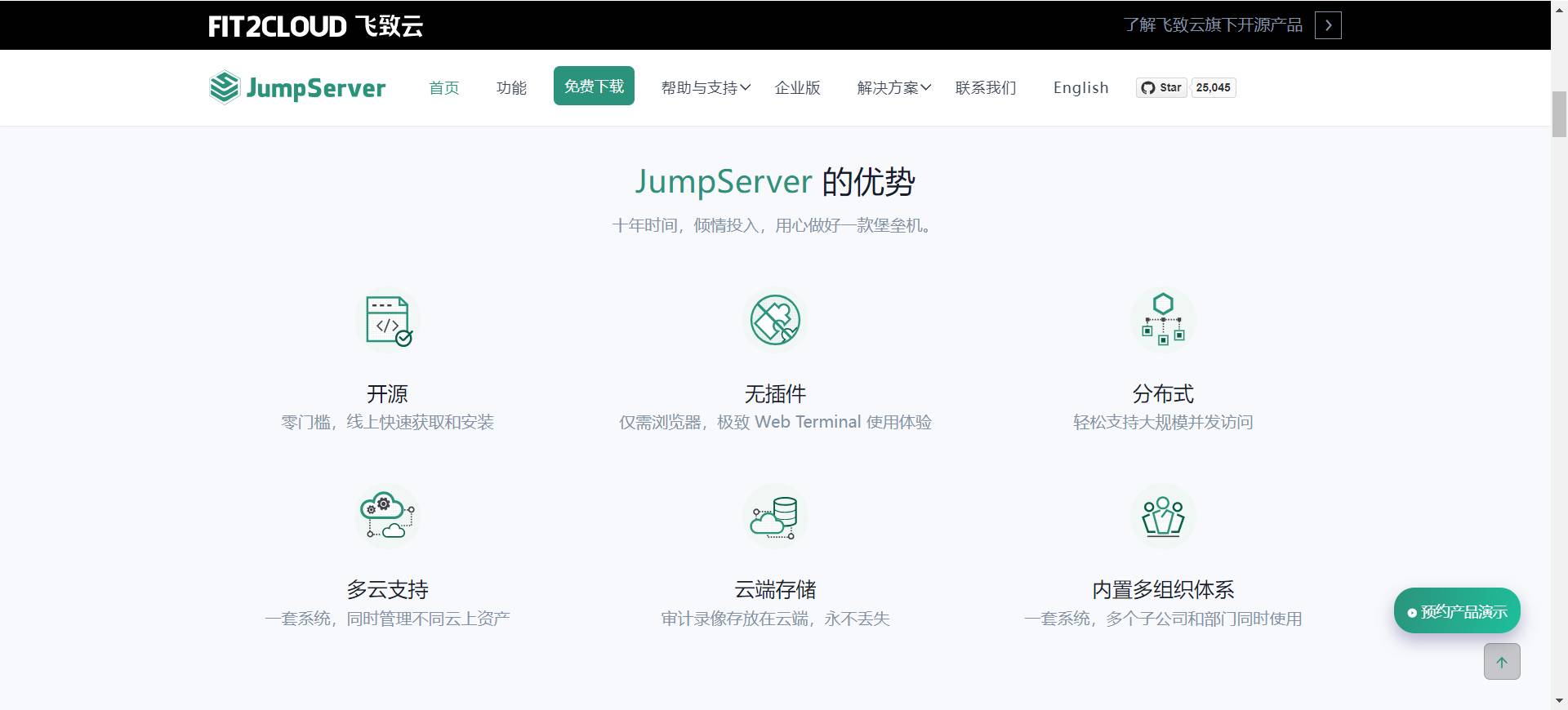Click the JumpServer 的优势 title
The height and width of the screenshot is (710, 1568).
pos(775,181)
